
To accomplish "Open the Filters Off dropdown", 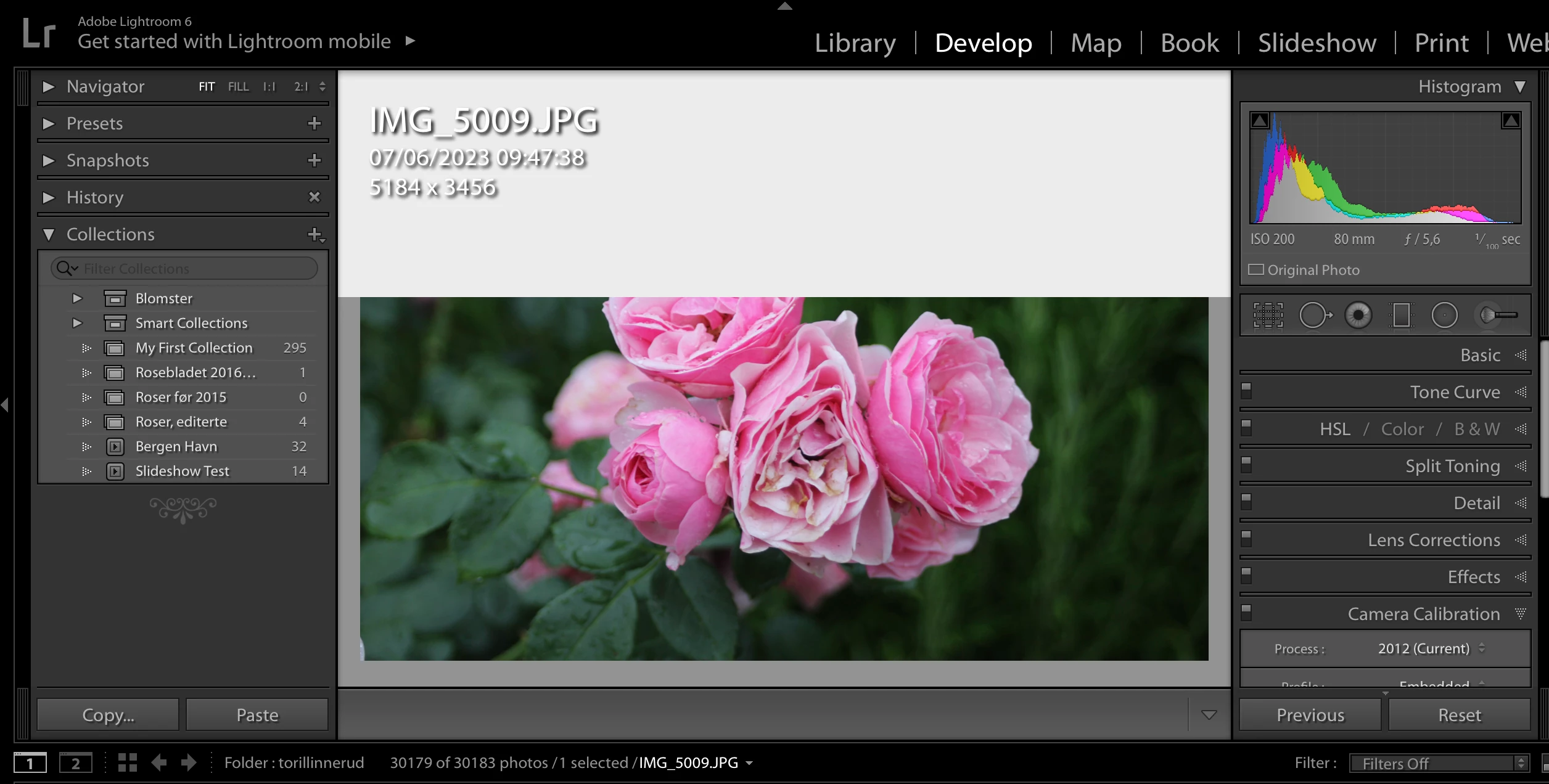I will click(1437, 763).
